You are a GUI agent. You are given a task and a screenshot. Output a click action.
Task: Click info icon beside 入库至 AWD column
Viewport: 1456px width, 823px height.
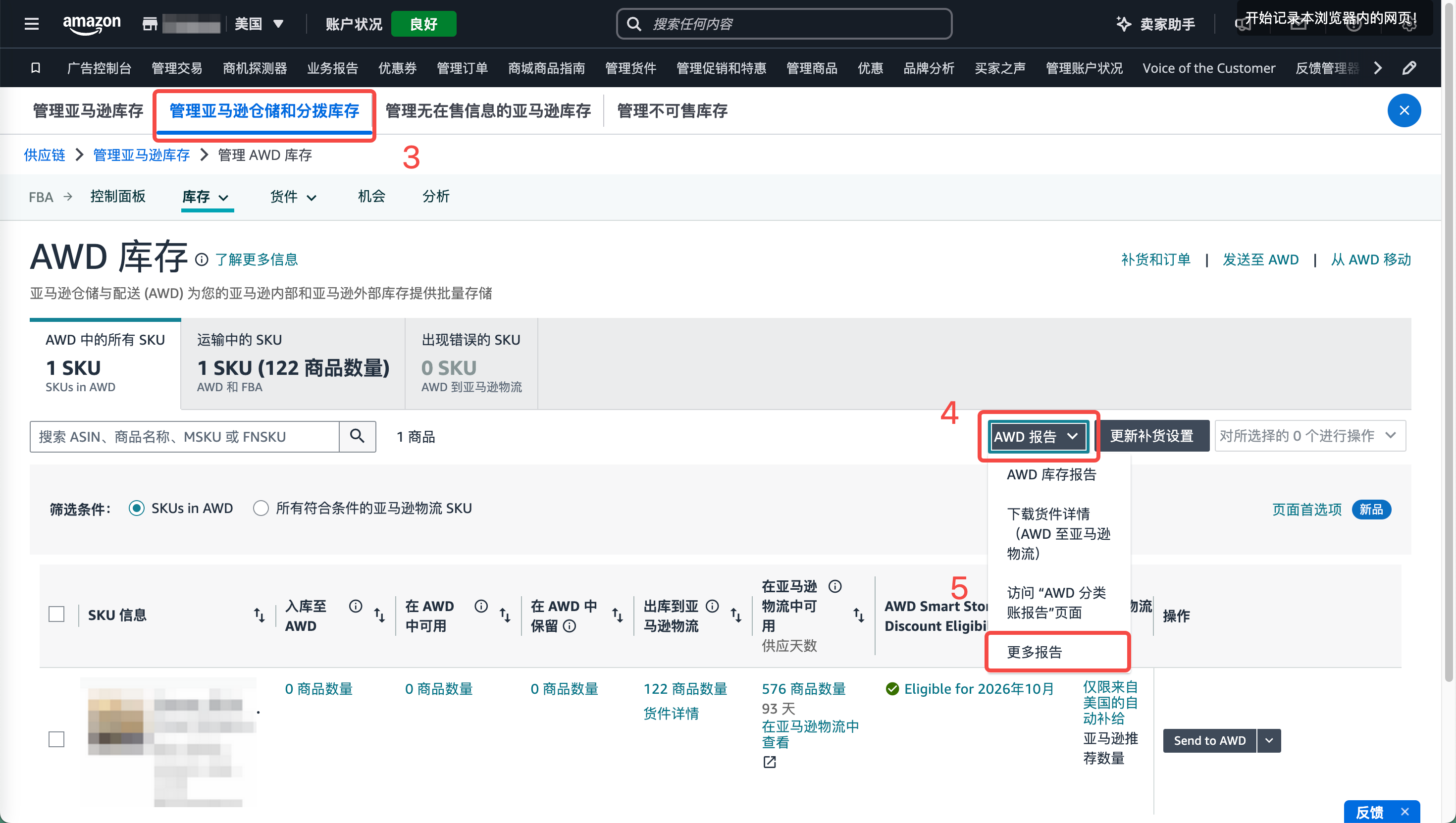(356, 606)
